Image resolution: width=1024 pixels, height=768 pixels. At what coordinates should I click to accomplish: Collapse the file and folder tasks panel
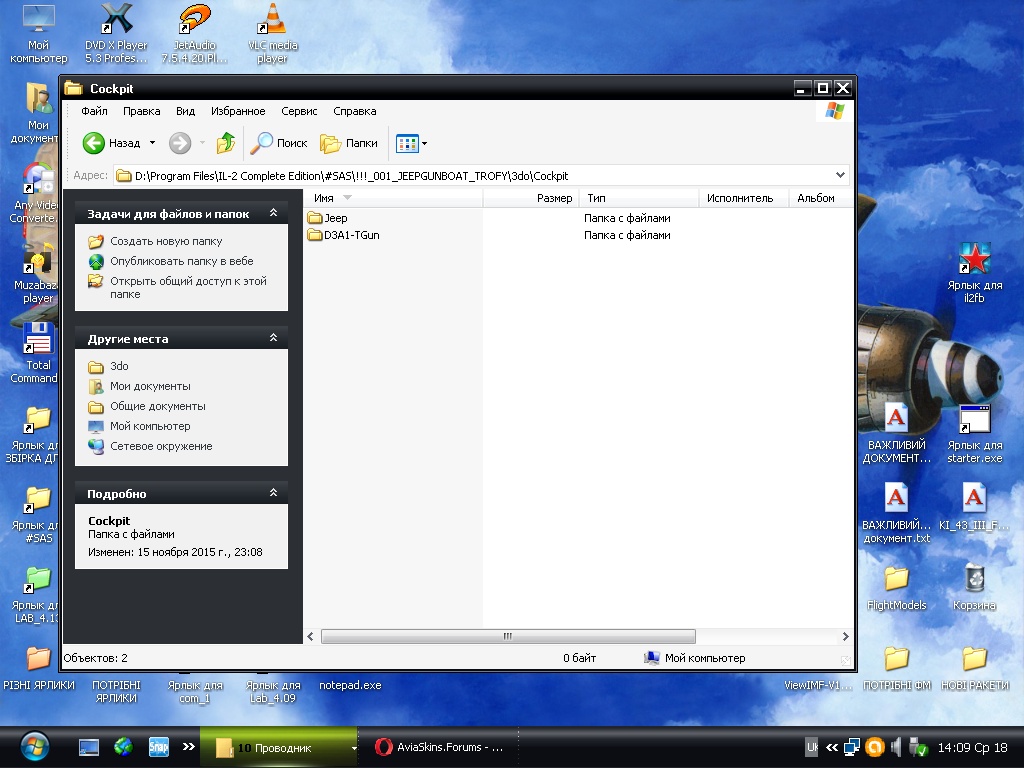click(273, 213)
